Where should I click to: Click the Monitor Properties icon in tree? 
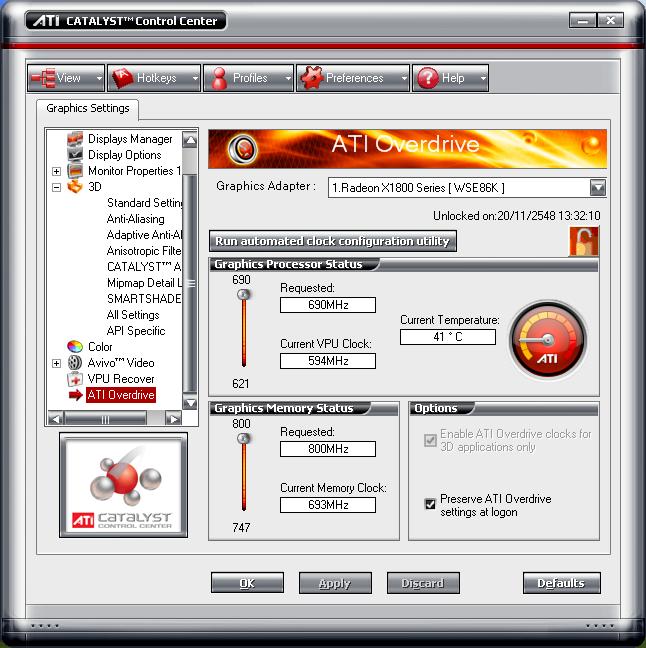click(x=75, y=171)
